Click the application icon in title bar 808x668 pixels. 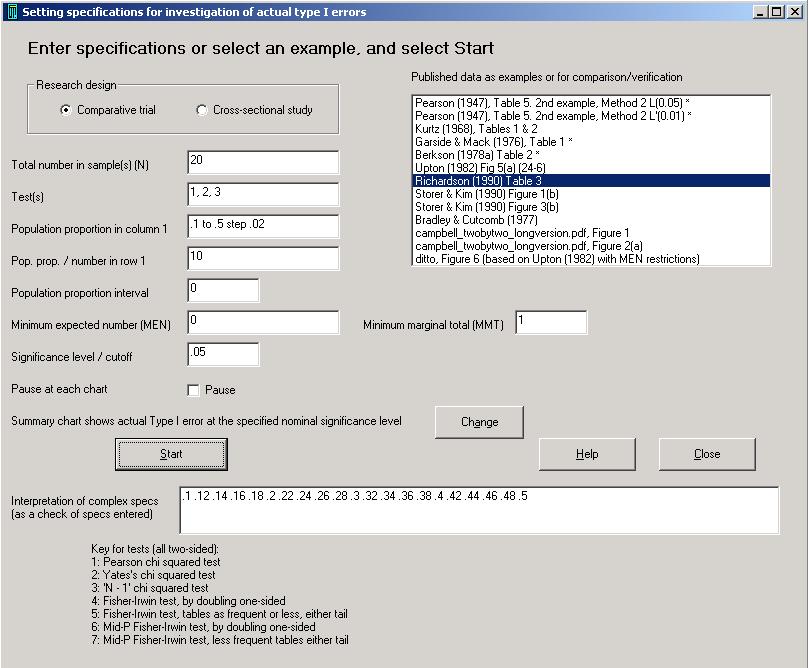11,12
